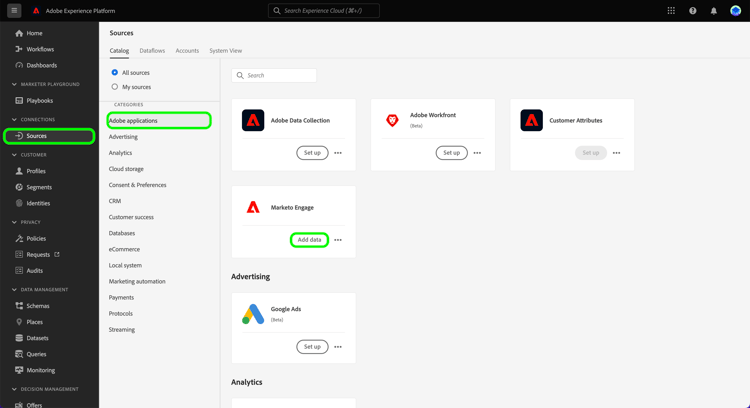Select Cloud storage category
The width and height of the screenshot is (750, 408).
pyautogui.click(x=126, y=169)
